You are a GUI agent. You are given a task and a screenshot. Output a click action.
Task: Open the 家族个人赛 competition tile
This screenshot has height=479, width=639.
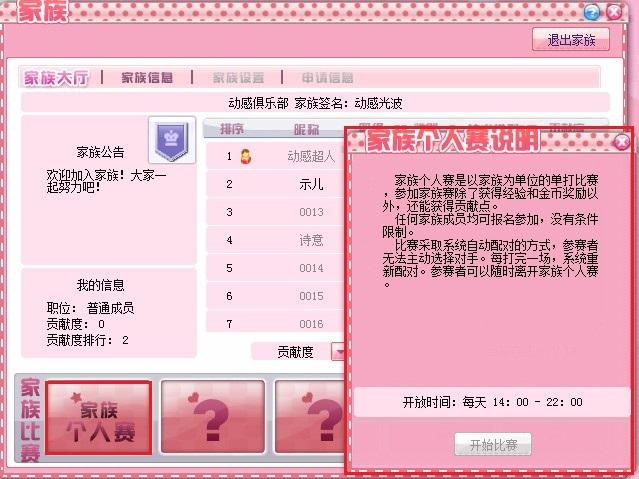coord(99,418)
